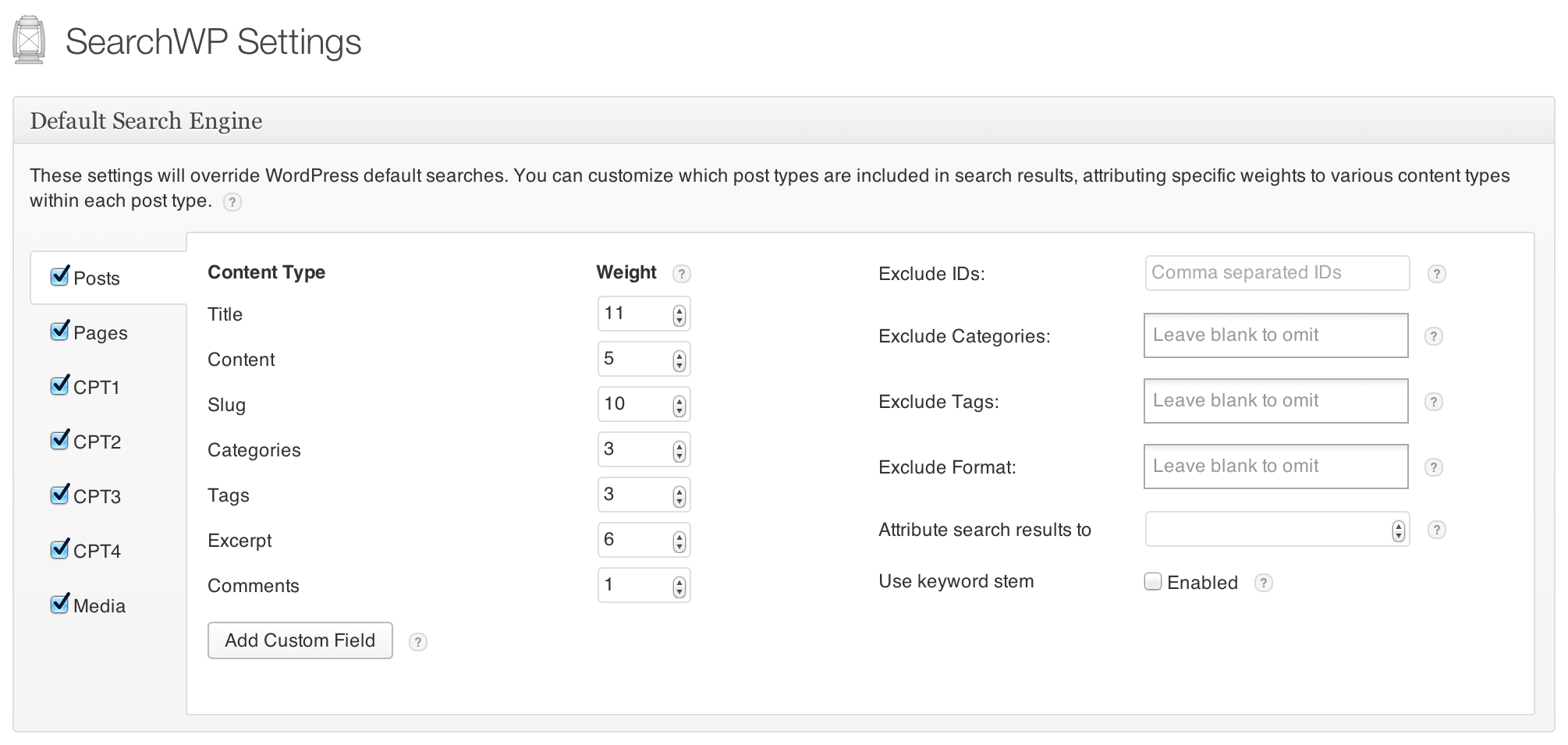Screen dimensions: 1568x745
Task: Open help icon for Exclude IDs
Action: (x=1436, y=274)
